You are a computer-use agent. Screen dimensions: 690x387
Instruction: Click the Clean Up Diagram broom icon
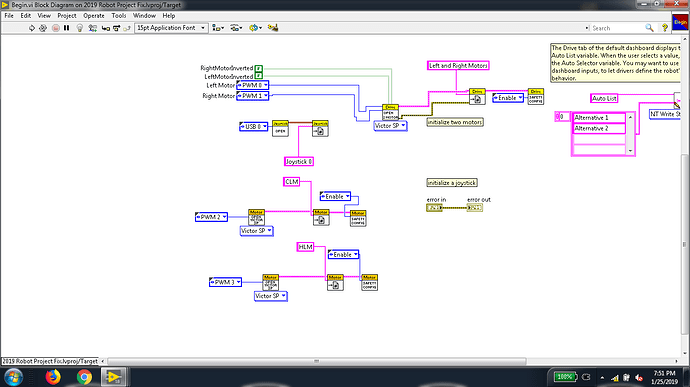(x=273, y=28)
